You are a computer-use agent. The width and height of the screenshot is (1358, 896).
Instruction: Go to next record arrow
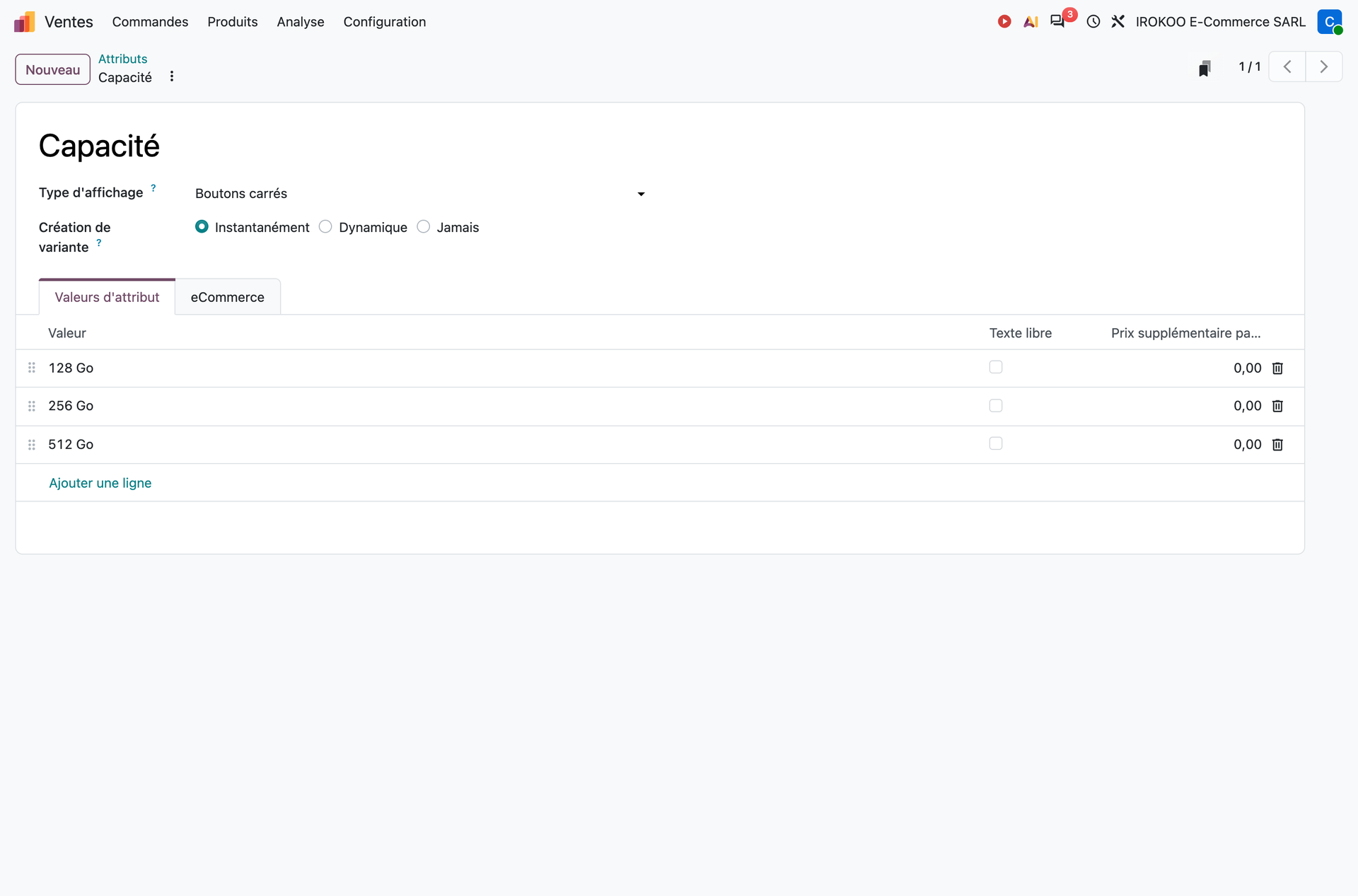tap(1324, 67)
